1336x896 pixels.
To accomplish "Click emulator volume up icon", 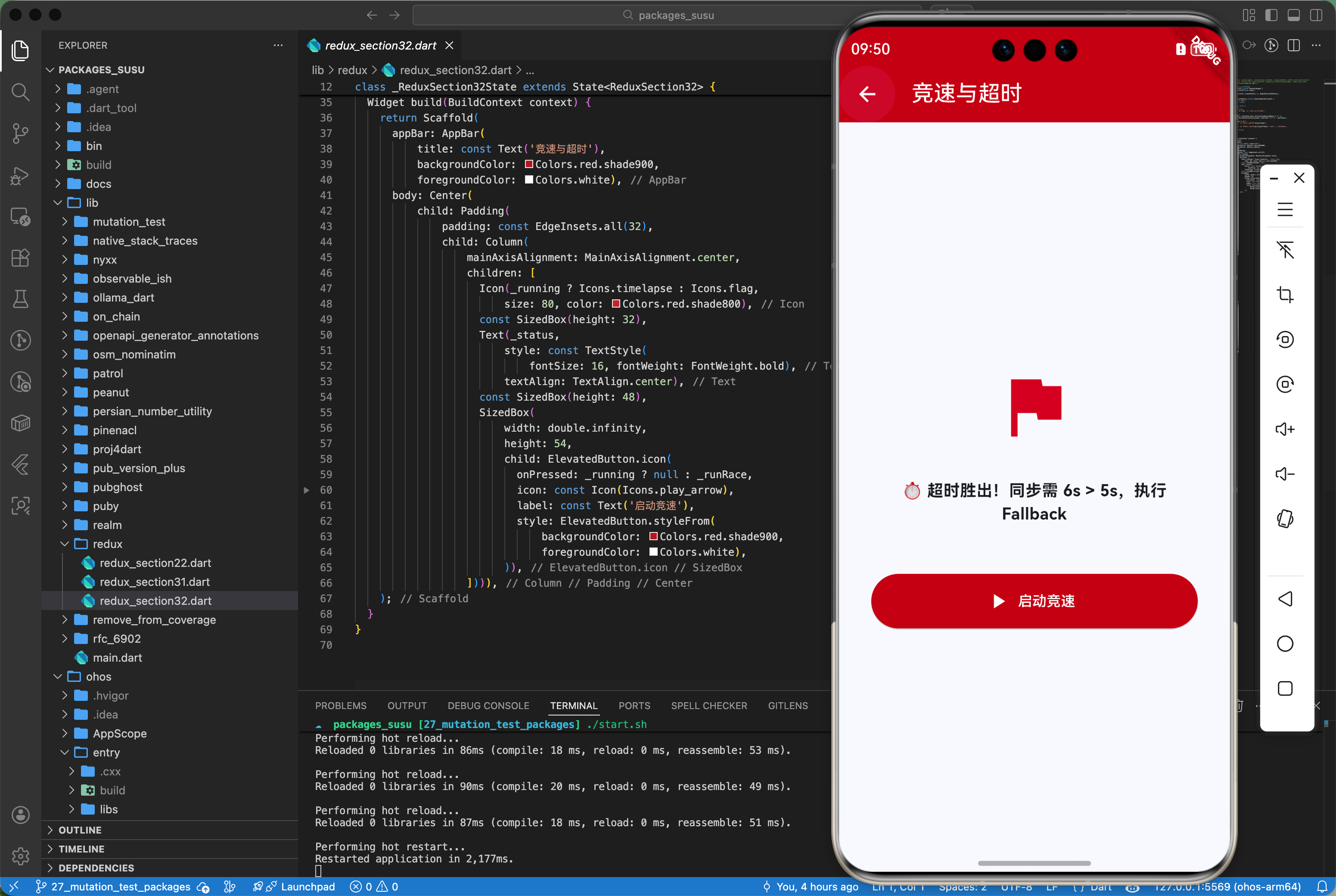I will [x=1285, y=429].
